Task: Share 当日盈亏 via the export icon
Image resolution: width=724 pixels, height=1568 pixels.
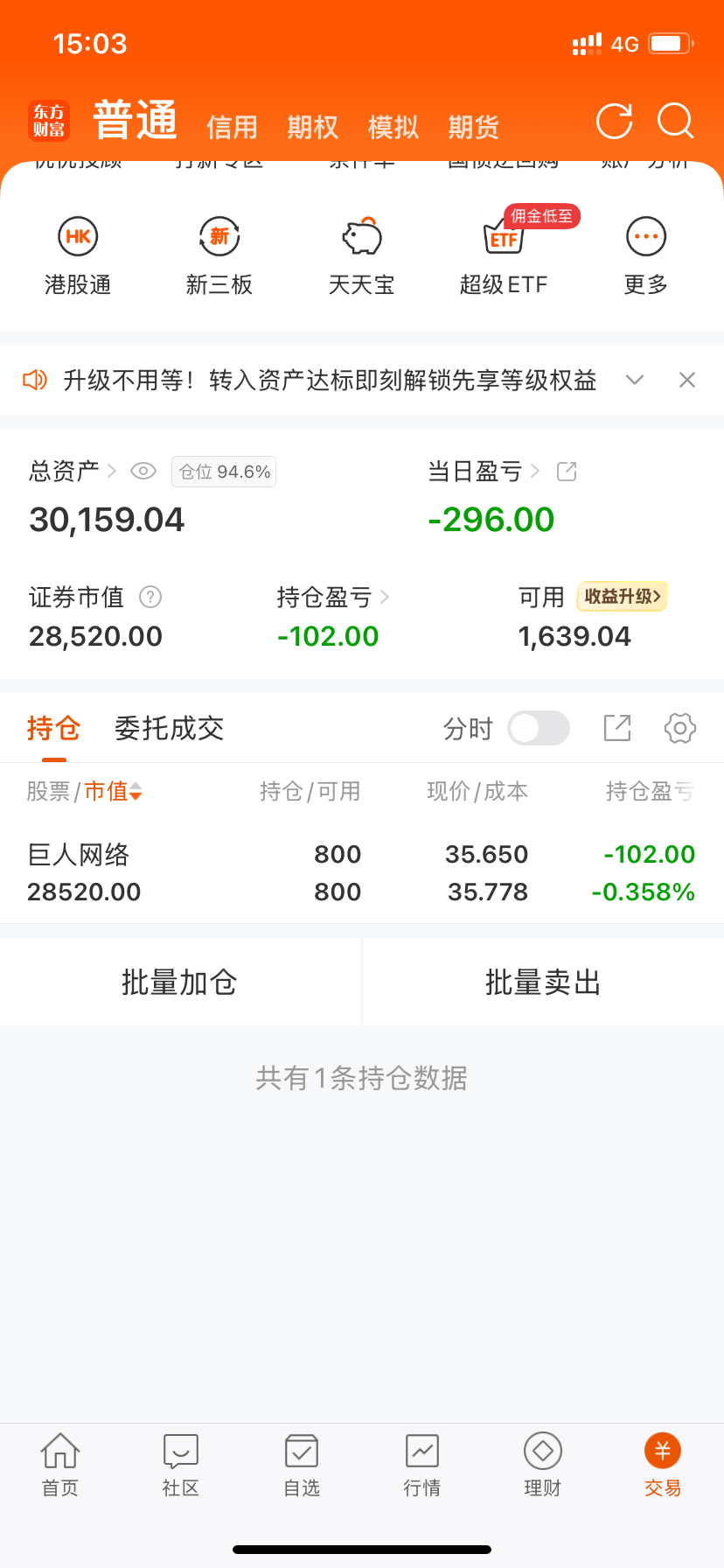Action: (x=567, y=472)
